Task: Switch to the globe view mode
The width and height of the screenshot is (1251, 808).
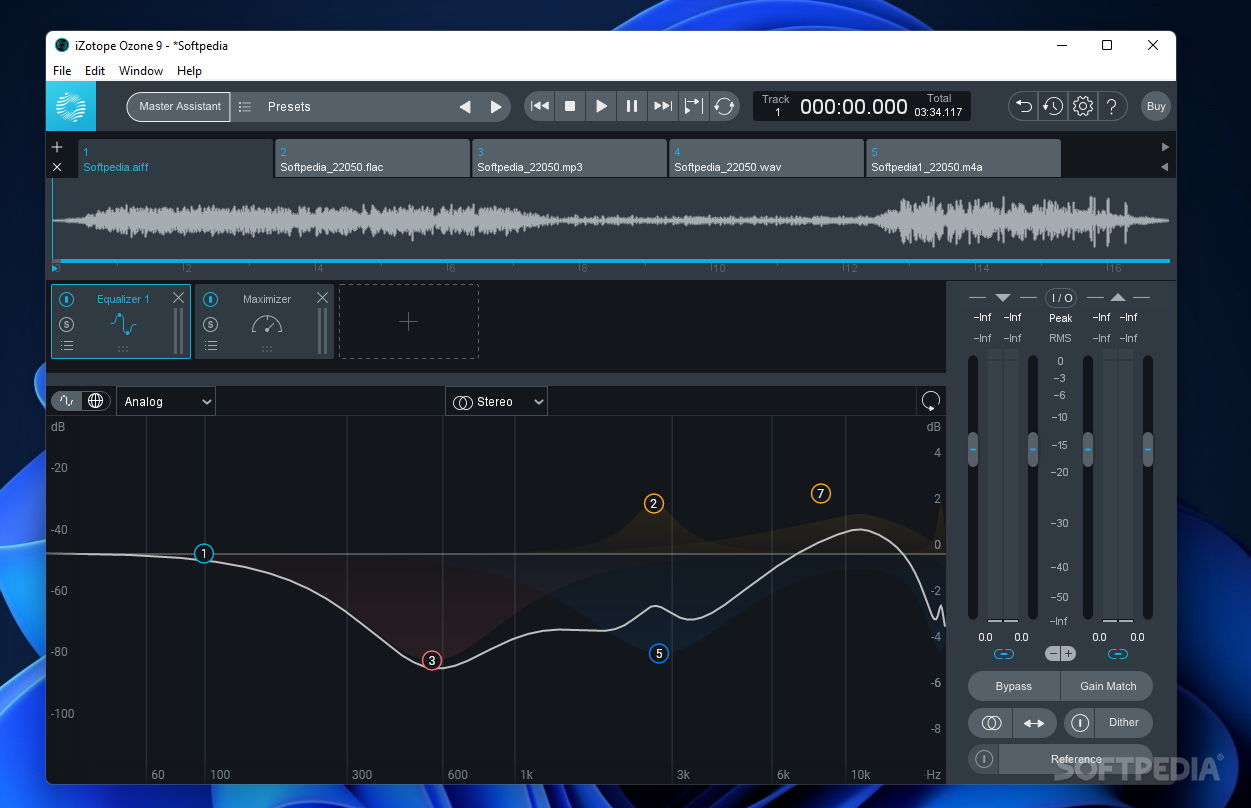Action: coord(96,401)
